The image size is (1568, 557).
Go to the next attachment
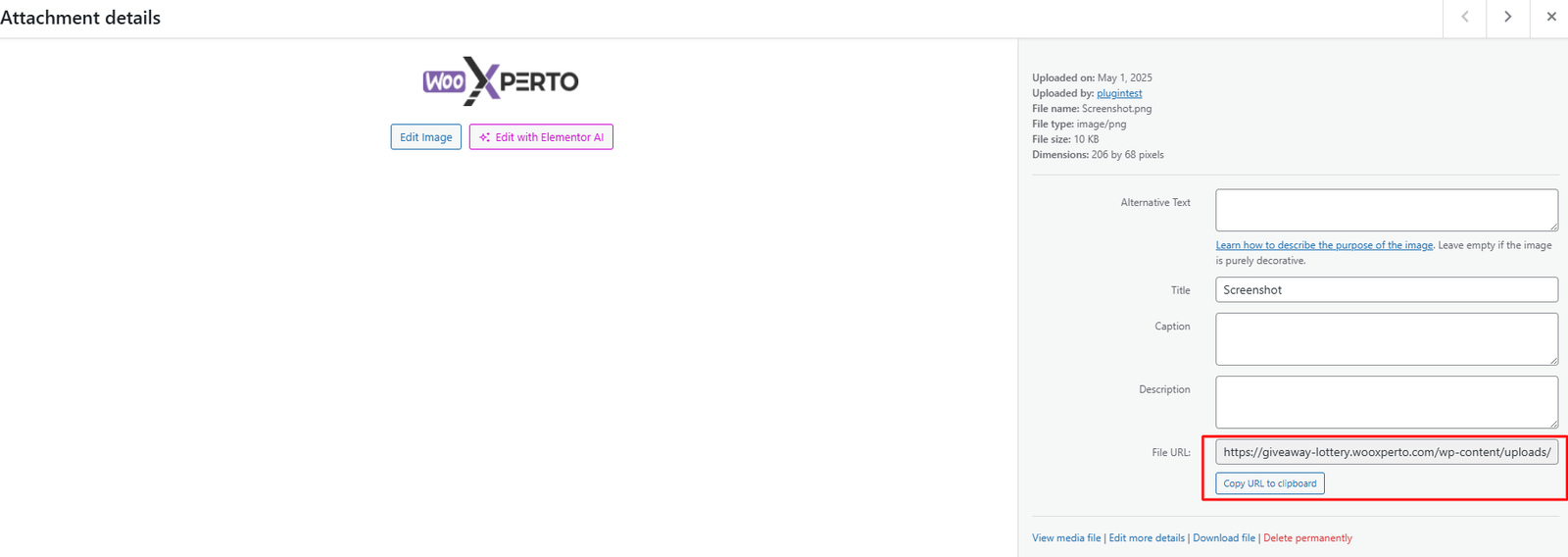click(x=1507, y=17)
